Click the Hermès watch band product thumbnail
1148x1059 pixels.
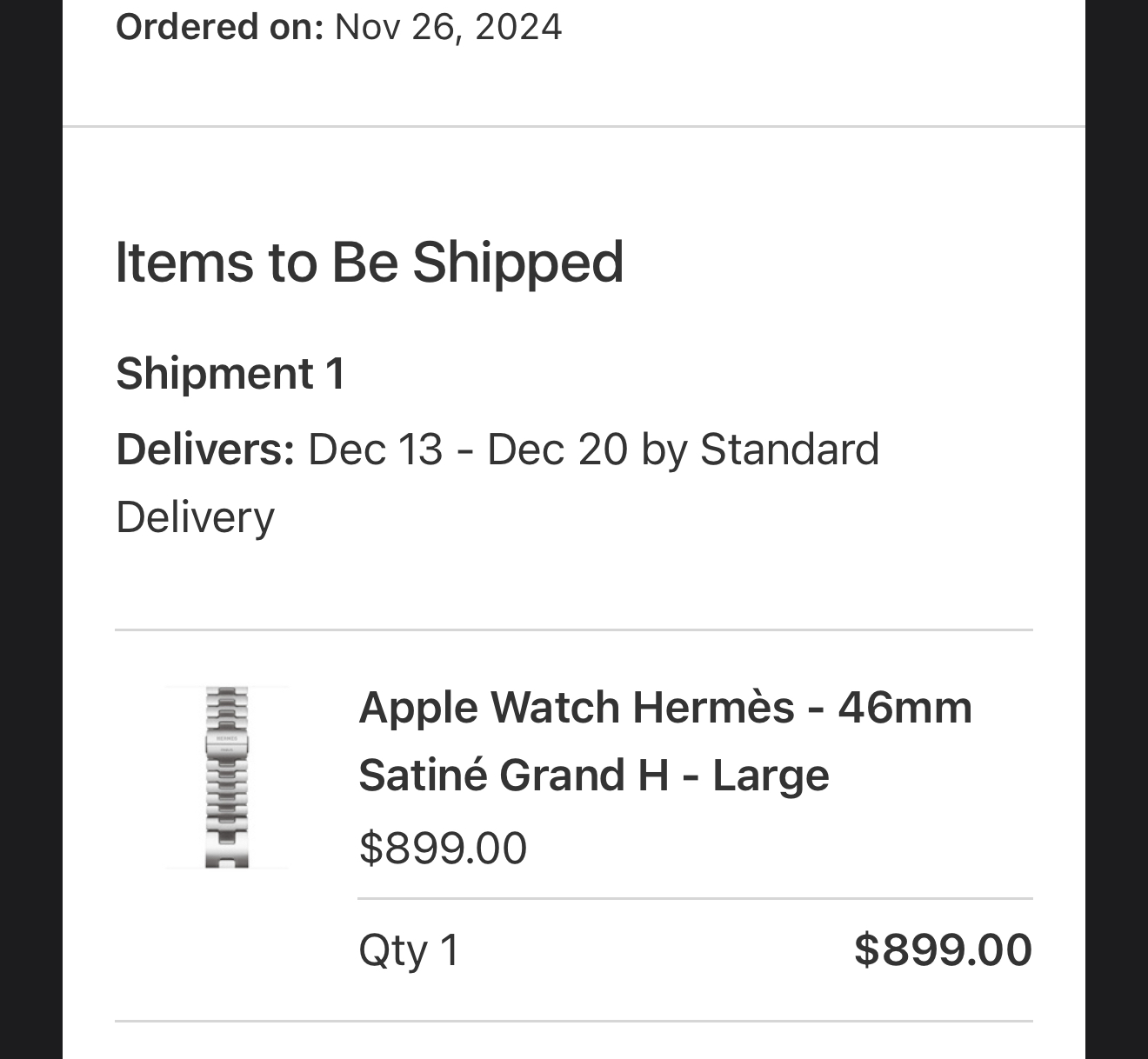click(x=227, y=776)
